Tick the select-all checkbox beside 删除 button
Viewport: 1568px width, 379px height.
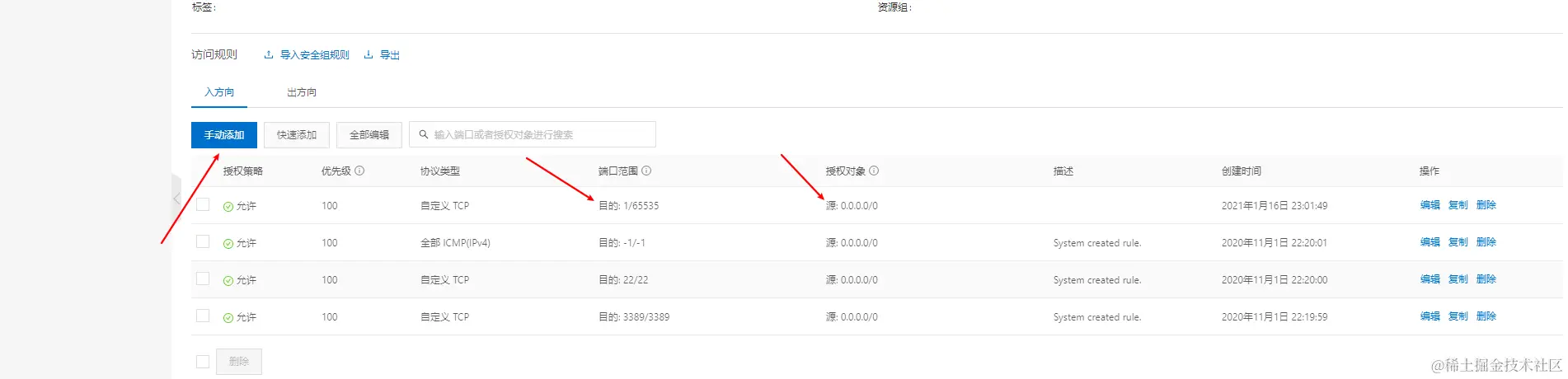pyautogui.click(x=203, y=362)
